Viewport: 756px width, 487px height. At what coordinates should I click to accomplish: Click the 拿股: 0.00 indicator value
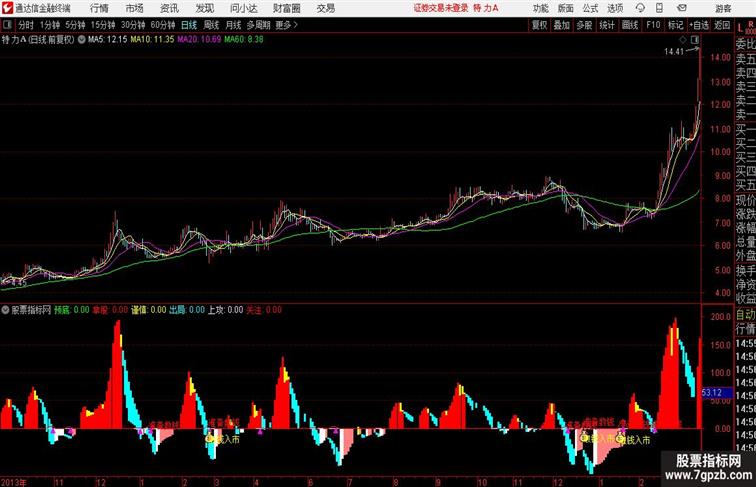110,310
